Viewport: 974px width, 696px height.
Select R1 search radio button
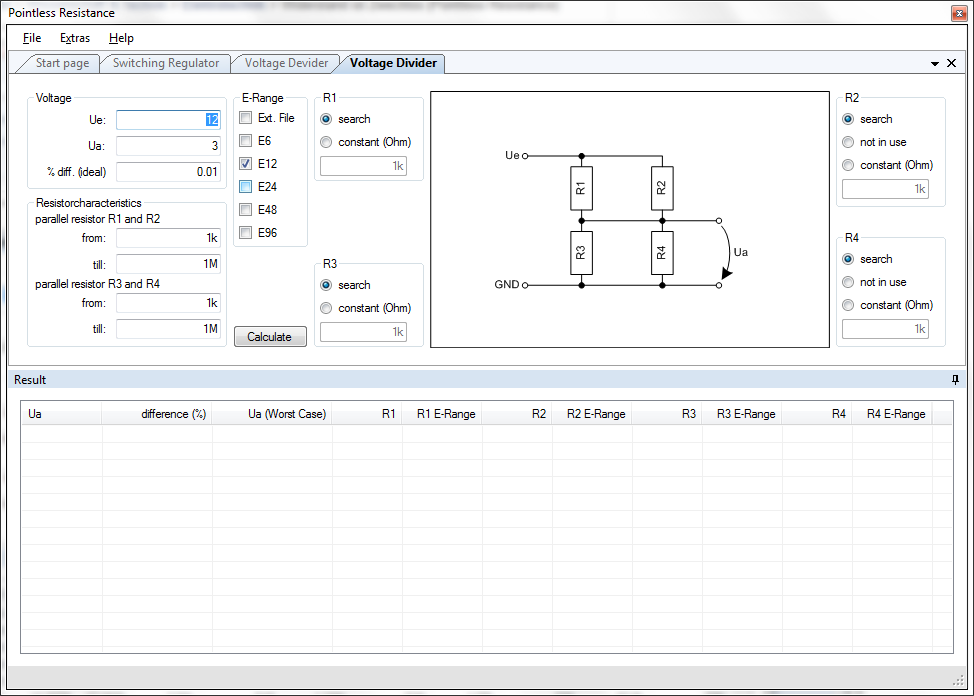(326, 119)
